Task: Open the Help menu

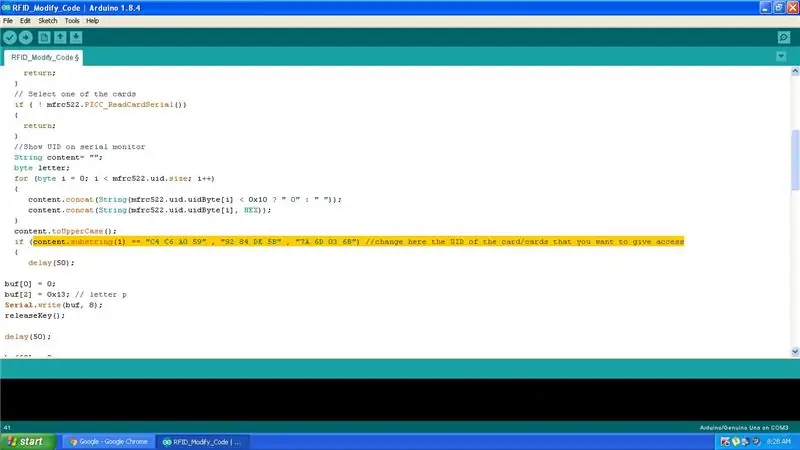Action: [92, 21]
